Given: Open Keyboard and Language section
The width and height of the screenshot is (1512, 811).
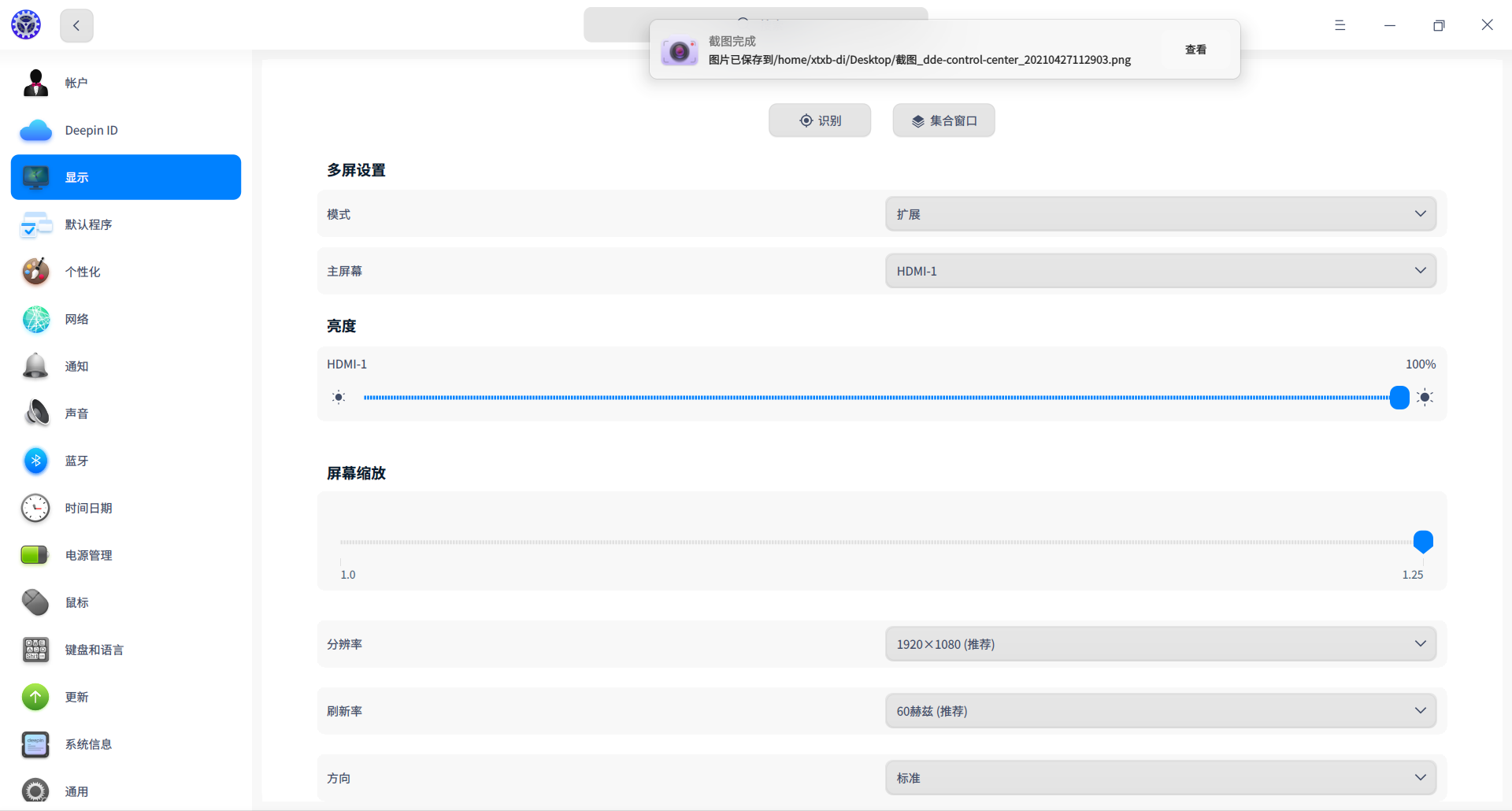Looking at the screenshot, I should [94, 650].
